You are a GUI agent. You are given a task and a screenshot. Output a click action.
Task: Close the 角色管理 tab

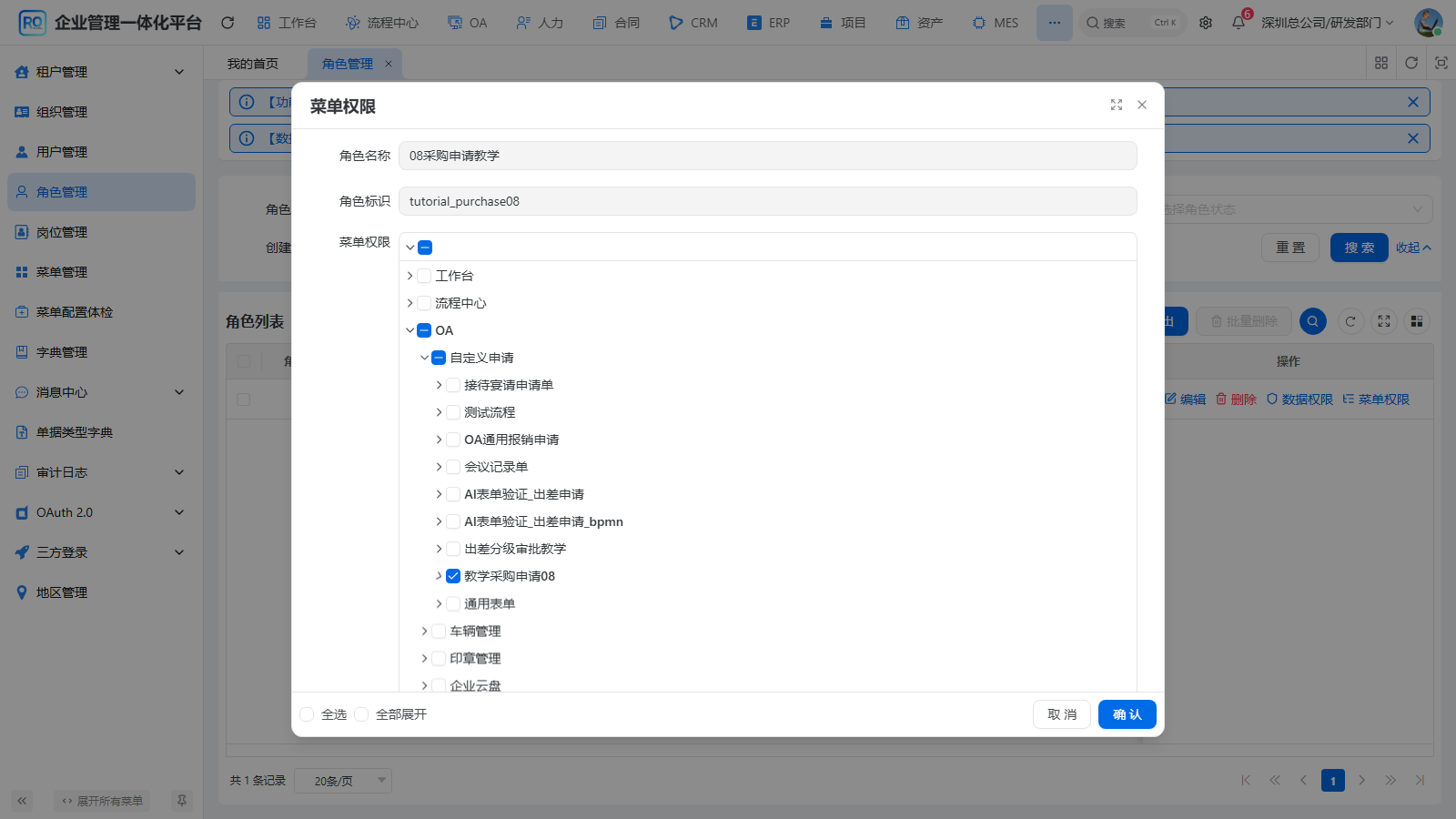pos(389,64)
